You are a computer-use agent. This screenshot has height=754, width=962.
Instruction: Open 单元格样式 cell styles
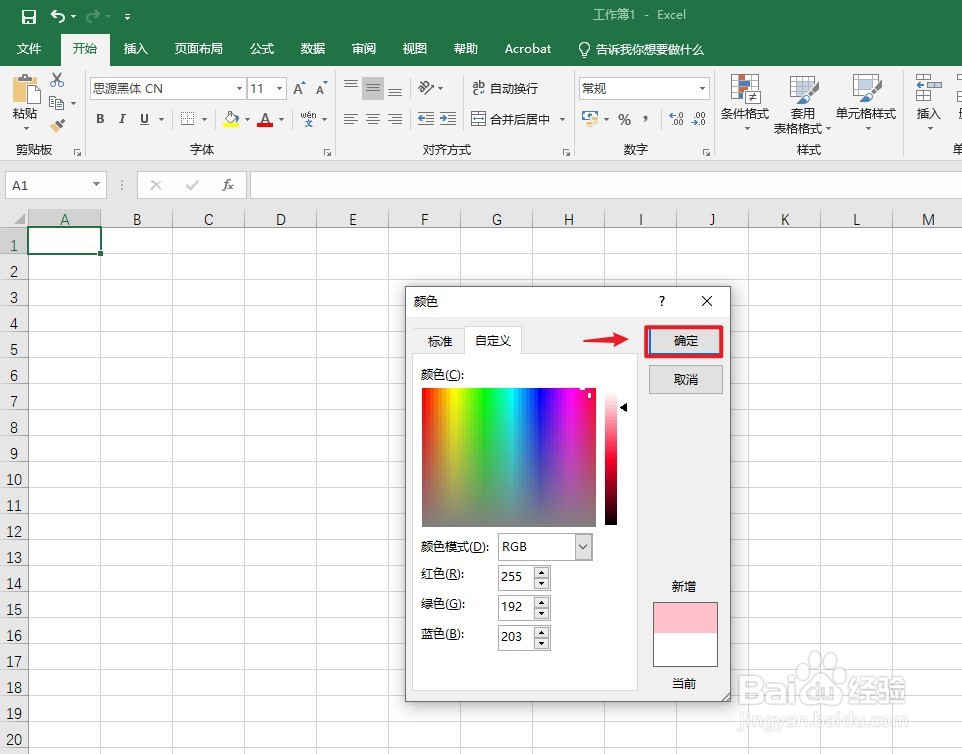(x=866, y=102)
